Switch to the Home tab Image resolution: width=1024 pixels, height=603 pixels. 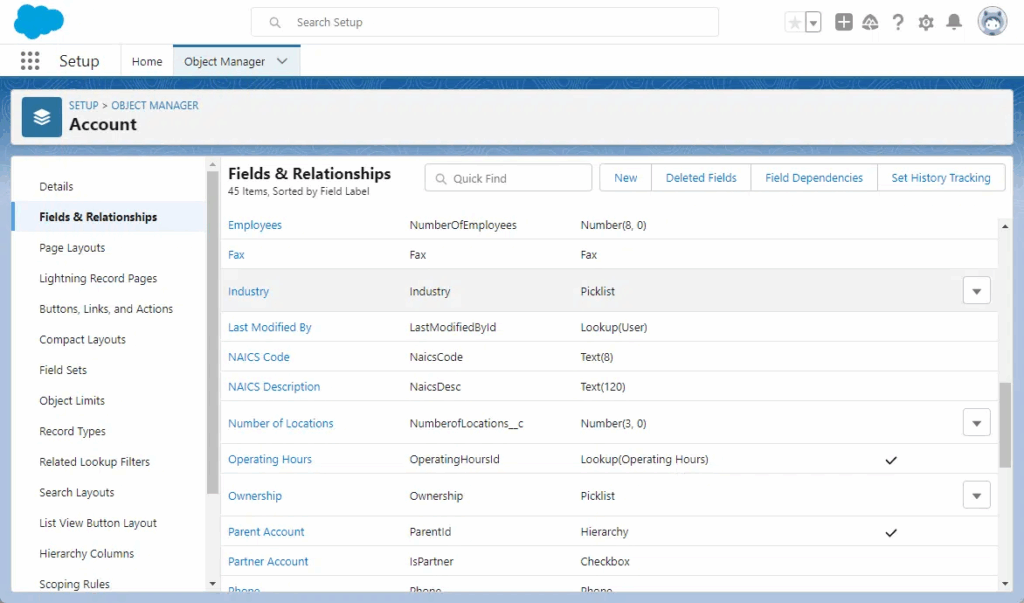[x=147, y=61]
